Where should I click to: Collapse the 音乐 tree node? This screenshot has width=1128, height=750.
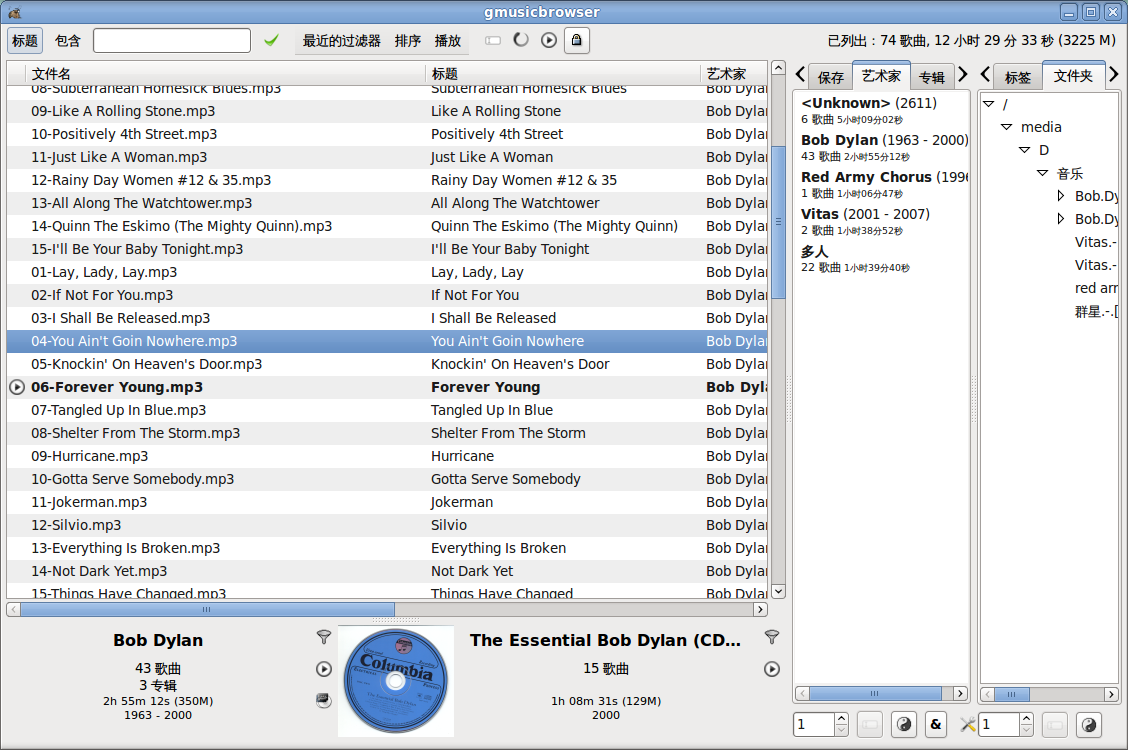pyautogui.click(x=1042, y=173)
